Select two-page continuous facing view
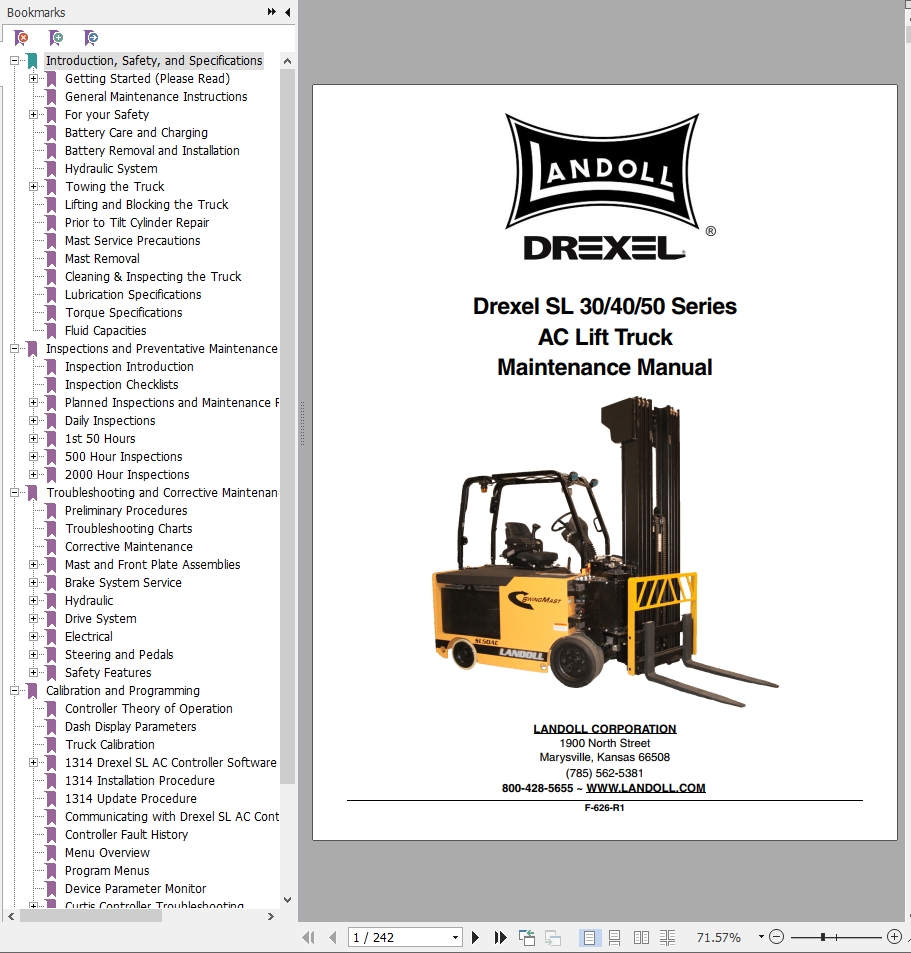 coord(667,937)
